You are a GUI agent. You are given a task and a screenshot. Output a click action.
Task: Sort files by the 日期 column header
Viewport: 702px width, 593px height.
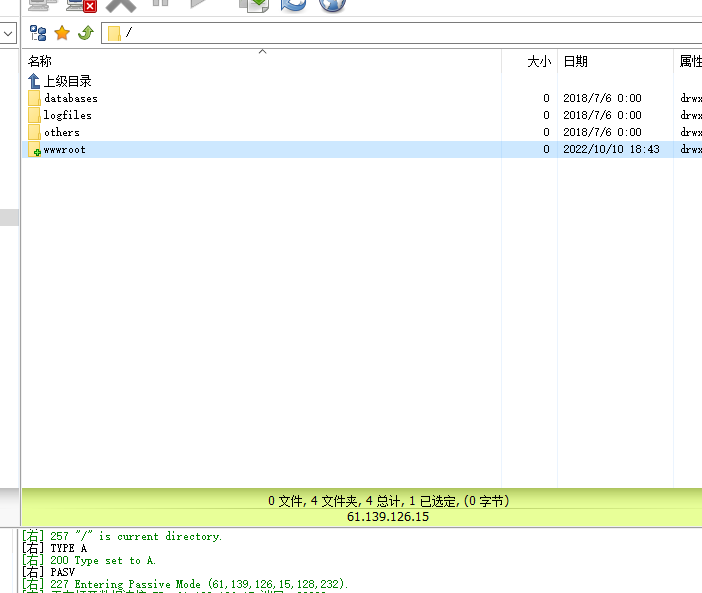coord(575,62)
